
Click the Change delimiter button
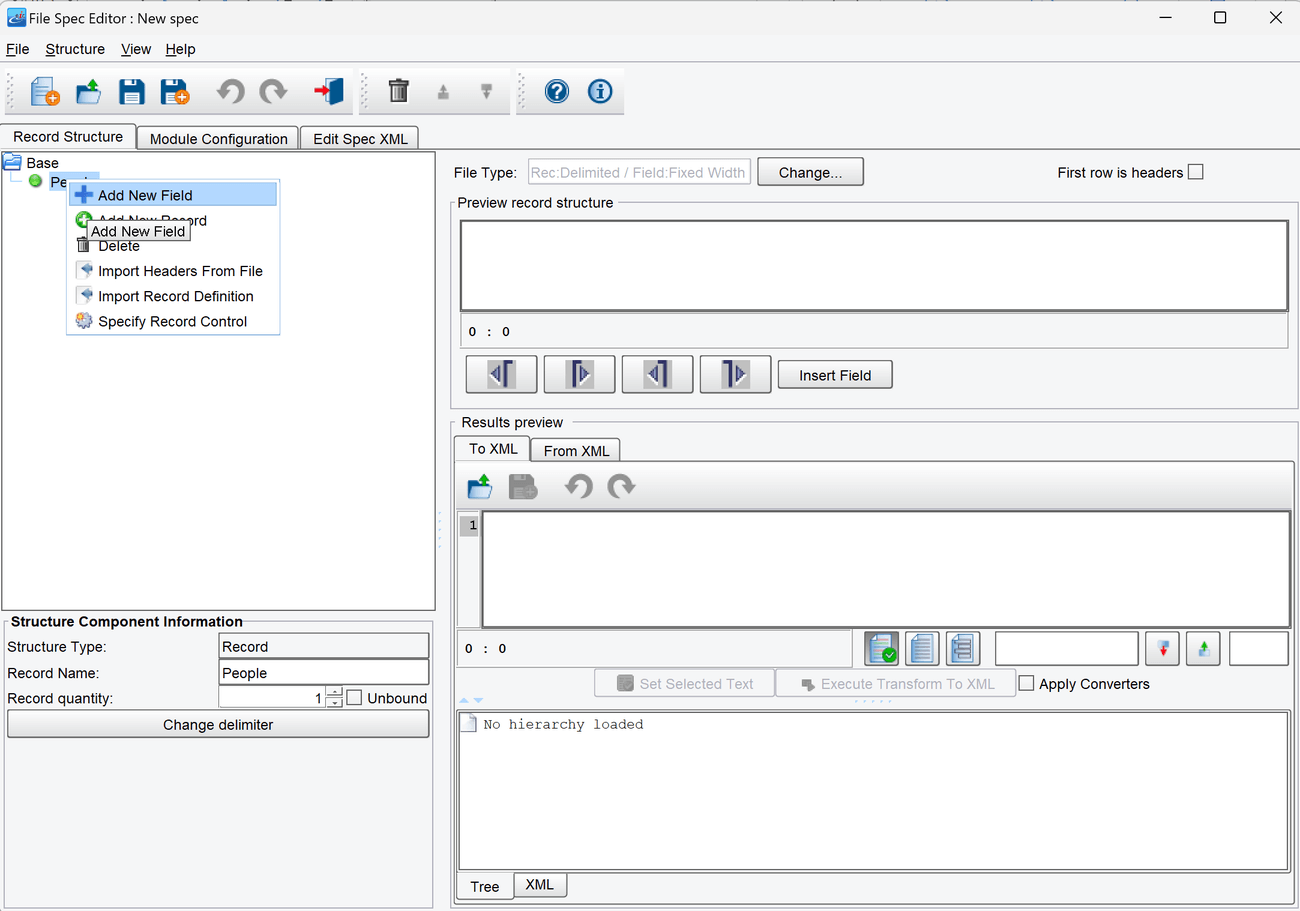[x=218, y=724]
